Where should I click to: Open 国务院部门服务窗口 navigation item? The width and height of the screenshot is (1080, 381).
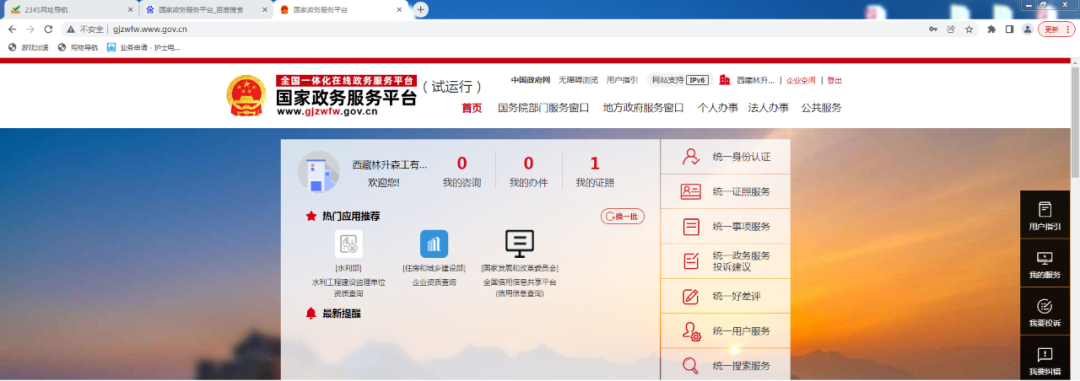click(543, 107)
